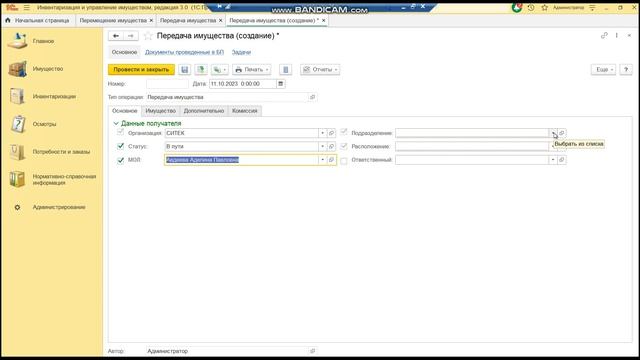Open the Печать dropdown menu
This screenshot has width=640, height=360.
[252, 70]
